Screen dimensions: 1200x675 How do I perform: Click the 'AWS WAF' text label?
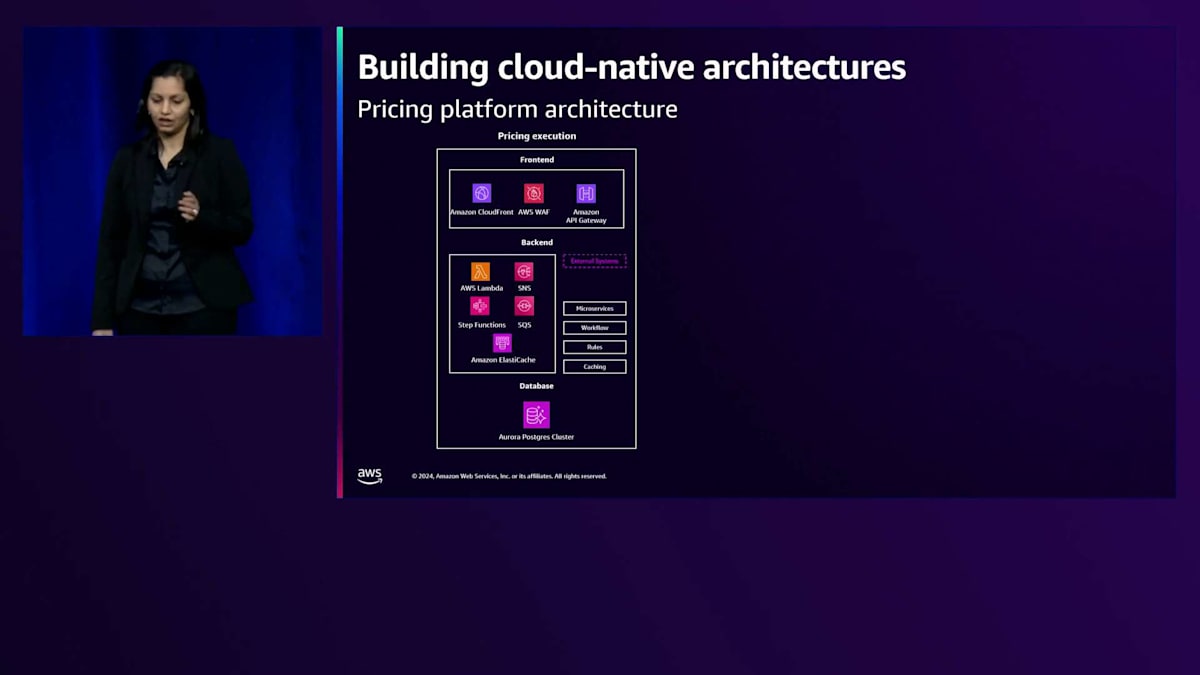click(534, 212)
